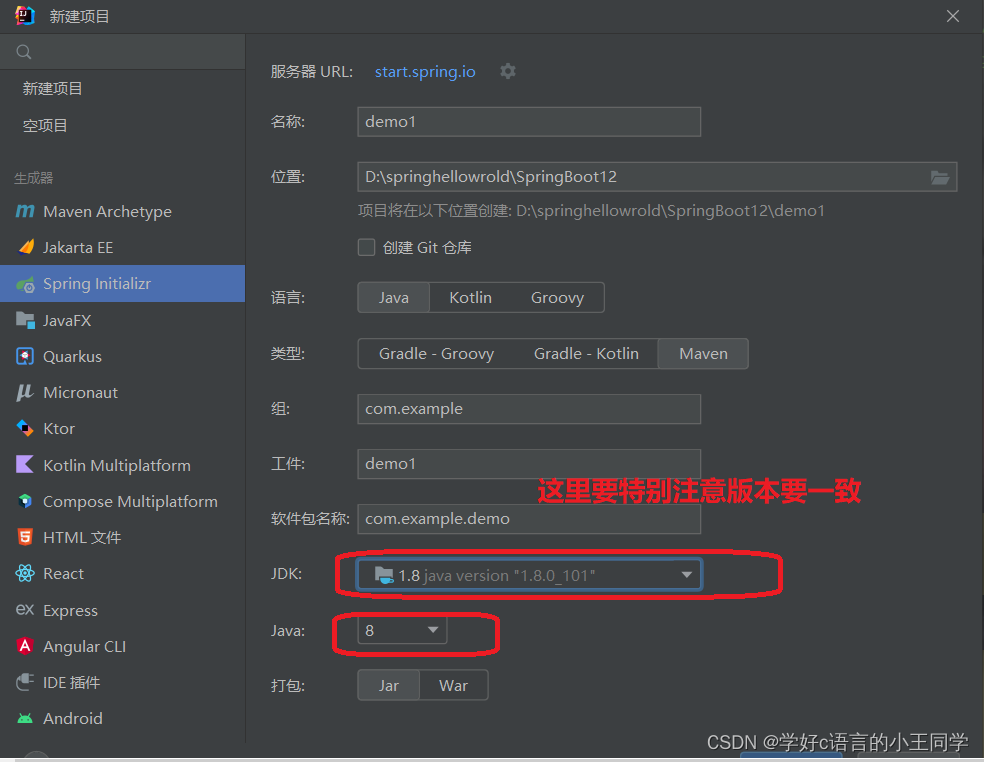Choose Maven build type

point(703,354)
